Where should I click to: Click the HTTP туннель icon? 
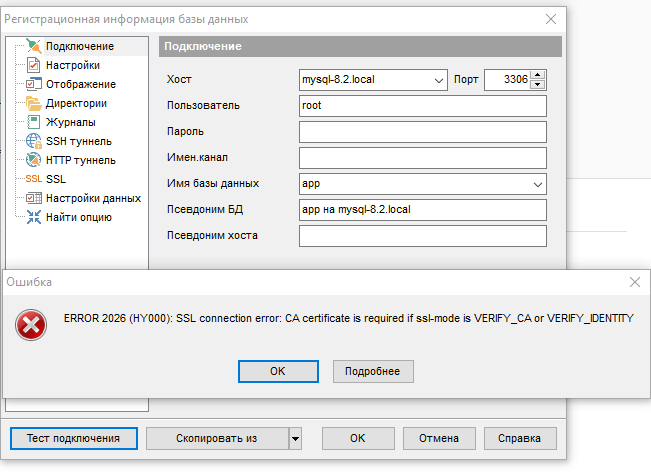tap(33, 160)
